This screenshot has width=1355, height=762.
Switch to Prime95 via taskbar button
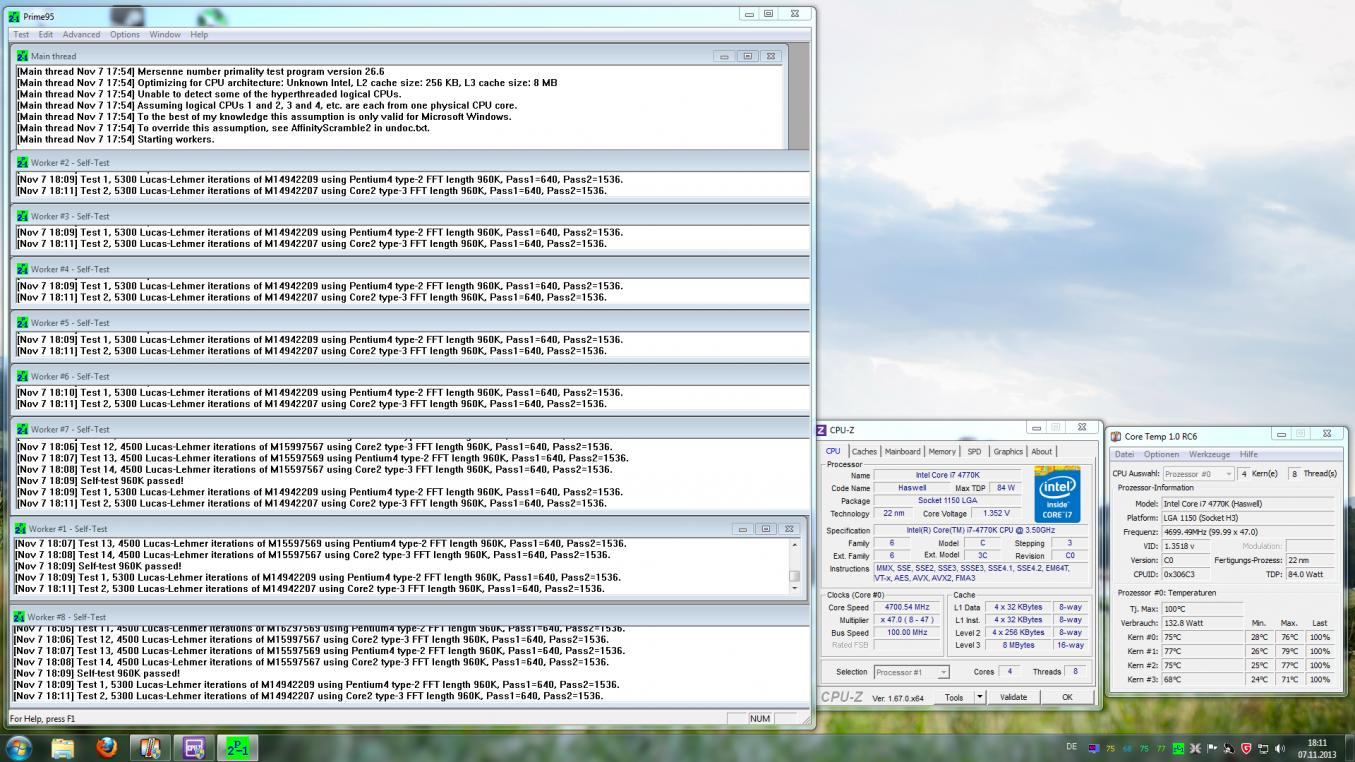point(238,748)
